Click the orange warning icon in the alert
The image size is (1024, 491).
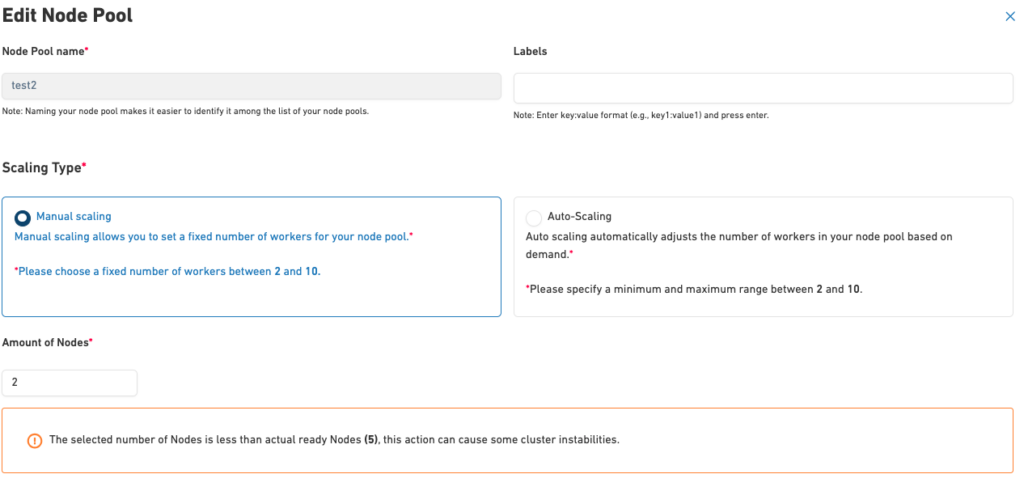[34, 440]
